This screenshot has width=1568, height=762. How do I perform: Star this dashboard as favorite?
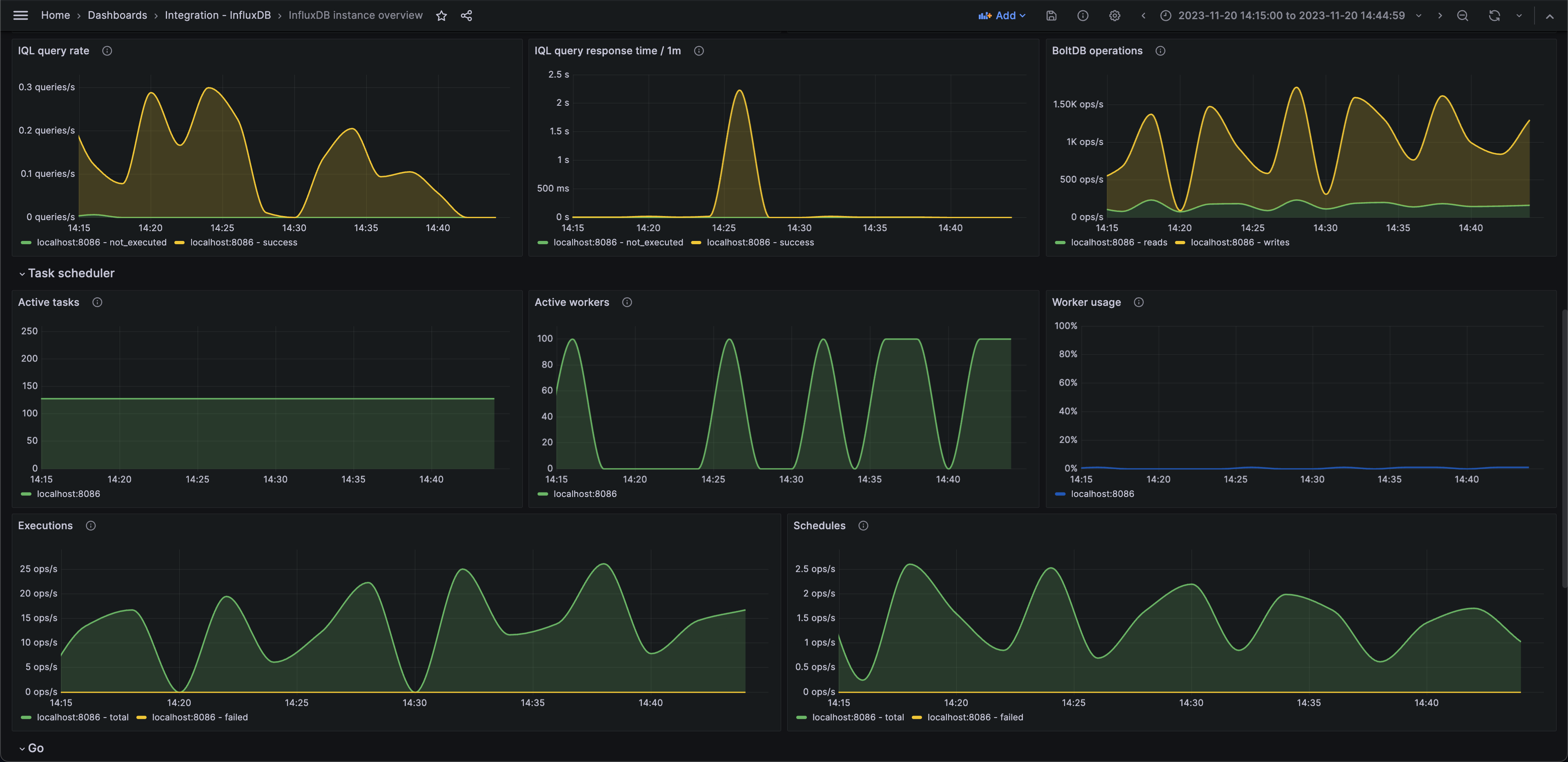coord(441,16)
